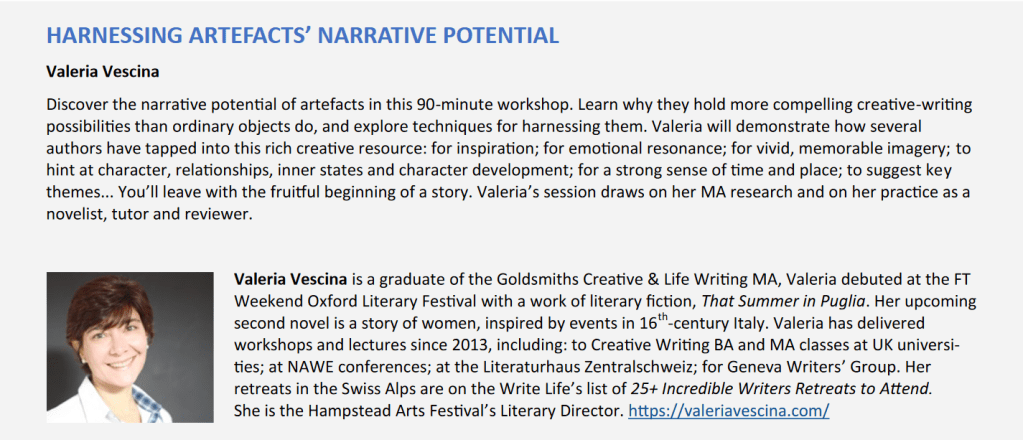The width and height of the screenshot is (1023, 440).
Task: Click the Valeria Vescina name below the heading
Action: click(103, 72)
